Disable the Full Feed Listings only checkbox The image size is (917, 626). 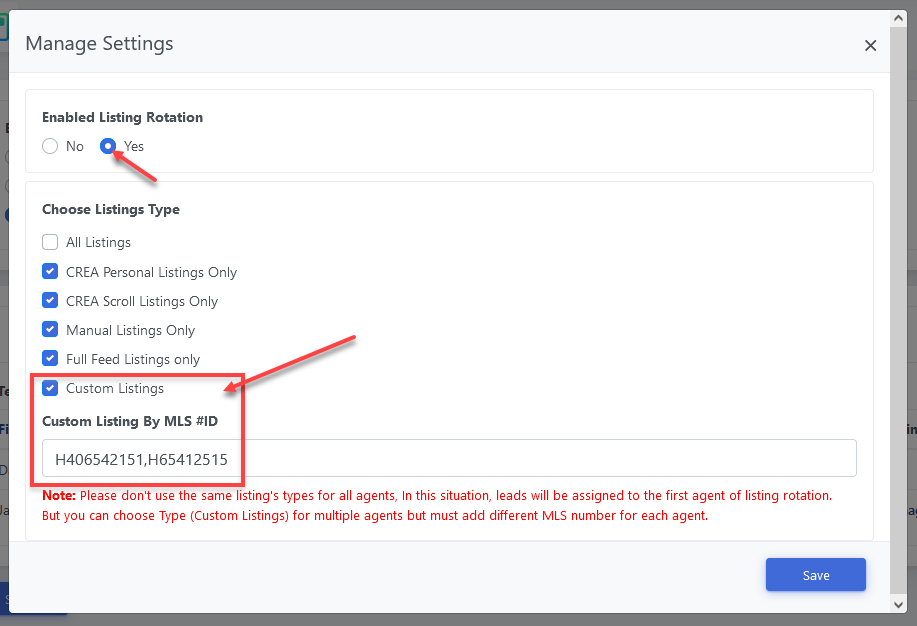pos(50,359)
